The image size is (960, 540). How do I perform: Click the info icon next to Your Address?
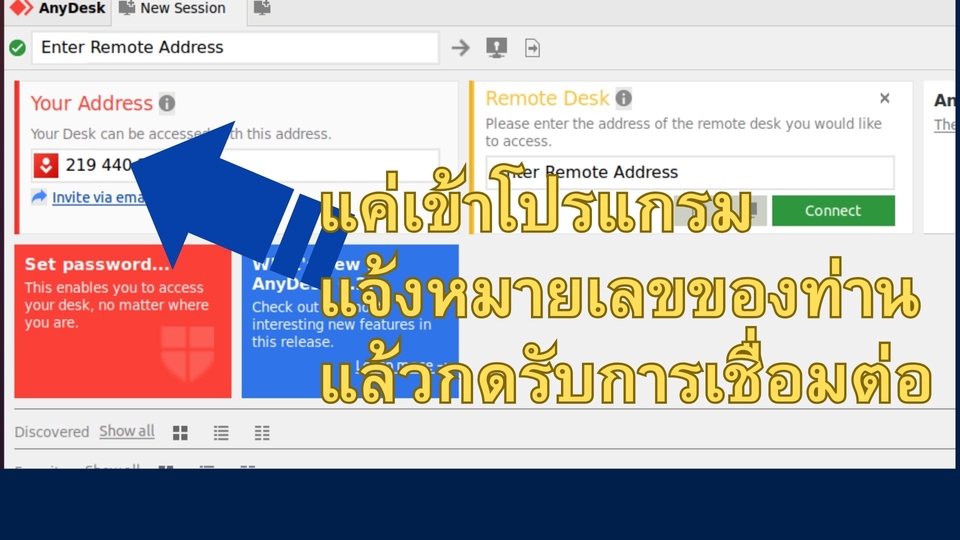[167, 103]
